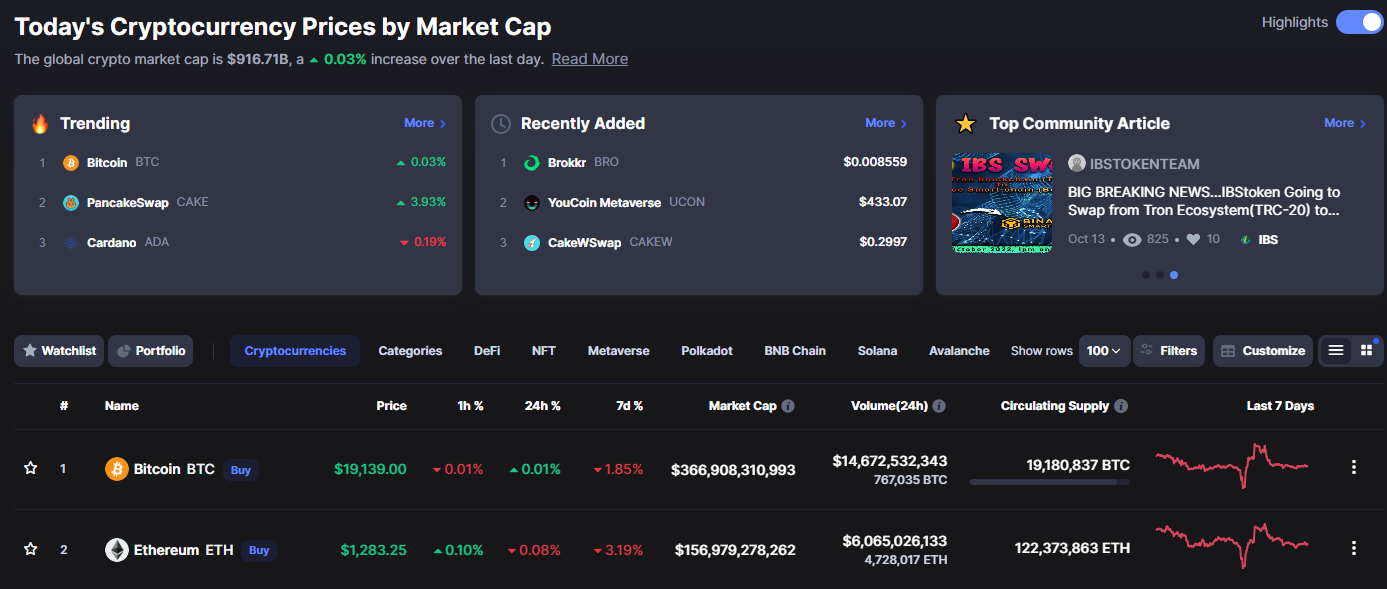Expand the Show rows 100 dropdown
The height and width of the screenshot is (589, 1387).
pyautogui.click(x=1104, y=351)
